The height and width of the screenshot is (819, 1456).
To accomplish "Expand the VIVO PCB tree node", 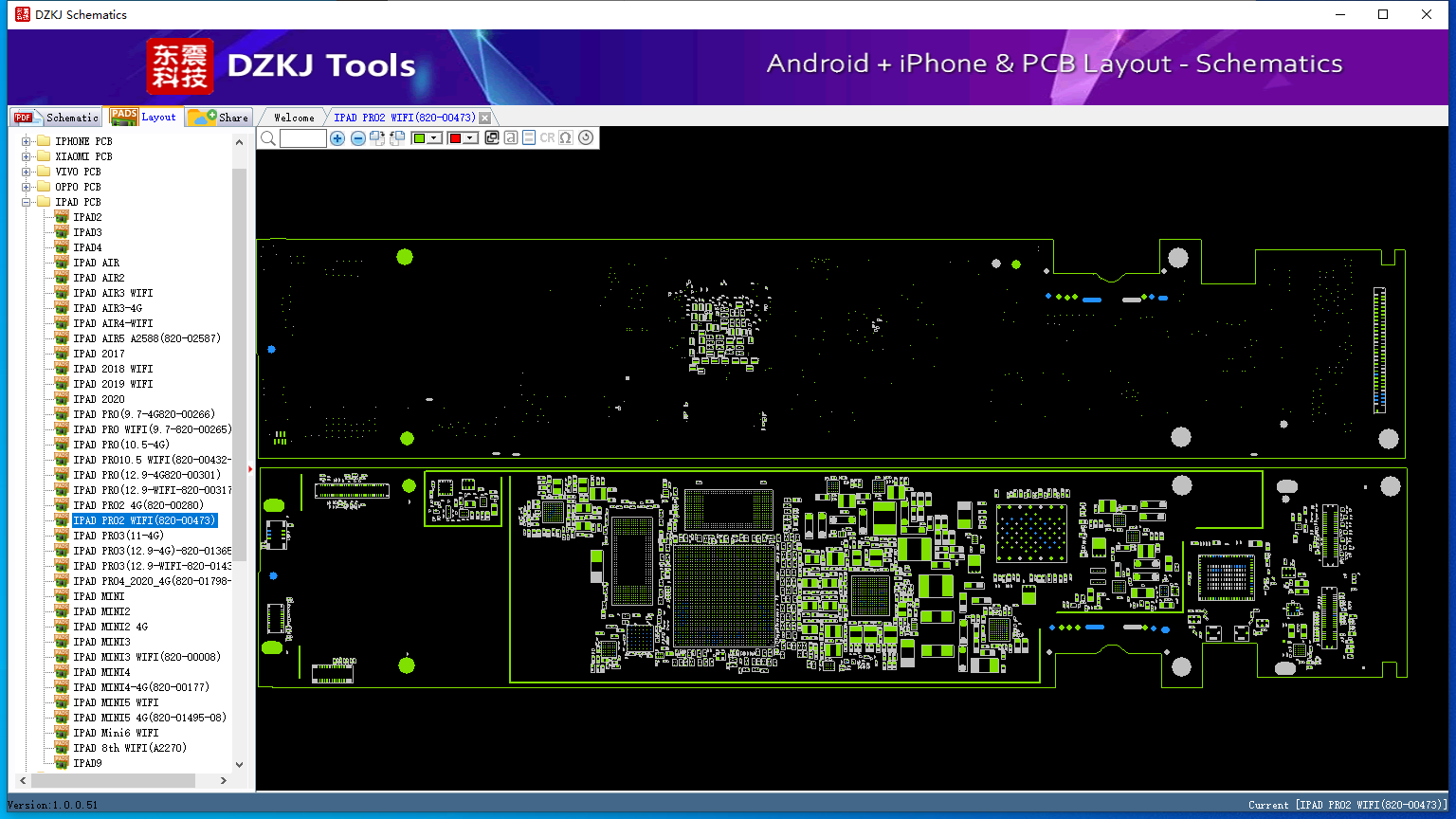I will 27,172.
